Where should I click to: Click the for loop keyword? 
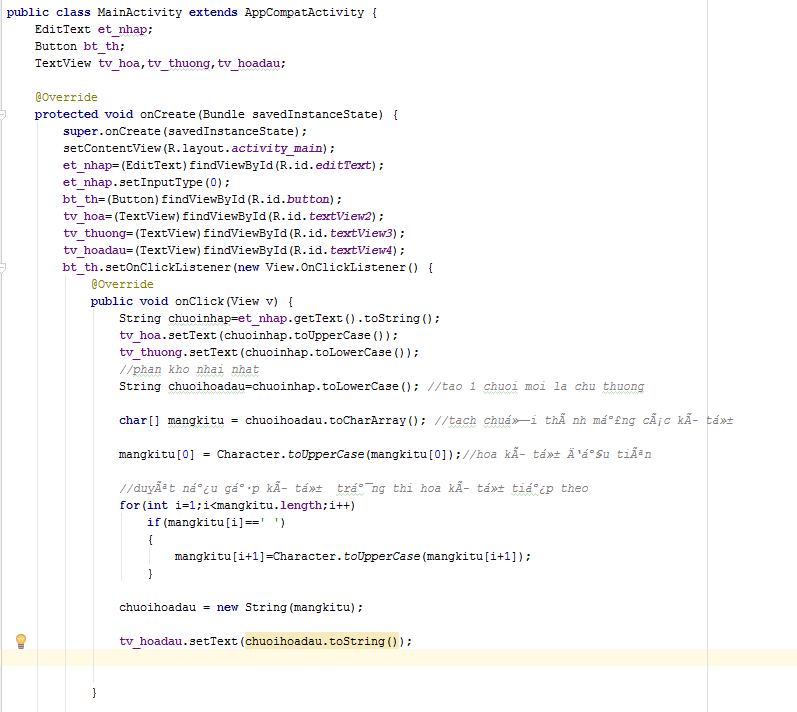tap(129, 505)
